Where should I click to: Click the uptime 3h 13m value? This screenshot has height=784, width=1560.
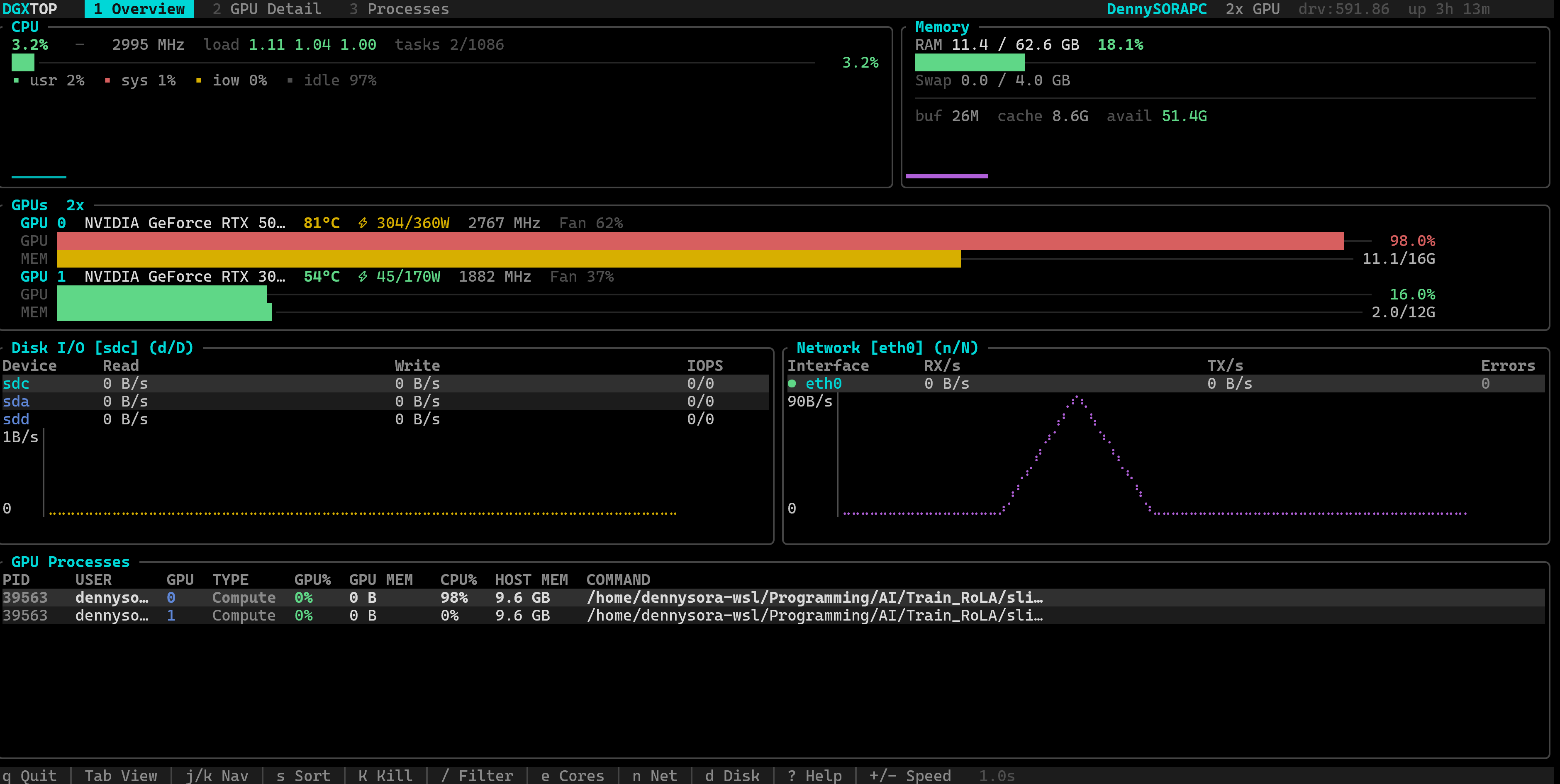pos(1462,9)
